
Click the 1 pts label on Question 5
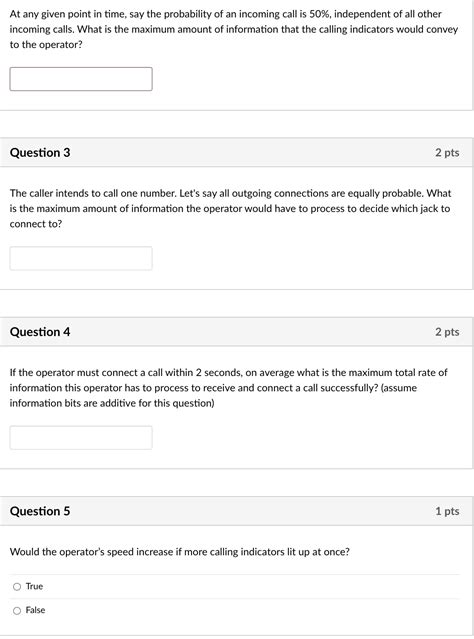(x=447, y=511)
